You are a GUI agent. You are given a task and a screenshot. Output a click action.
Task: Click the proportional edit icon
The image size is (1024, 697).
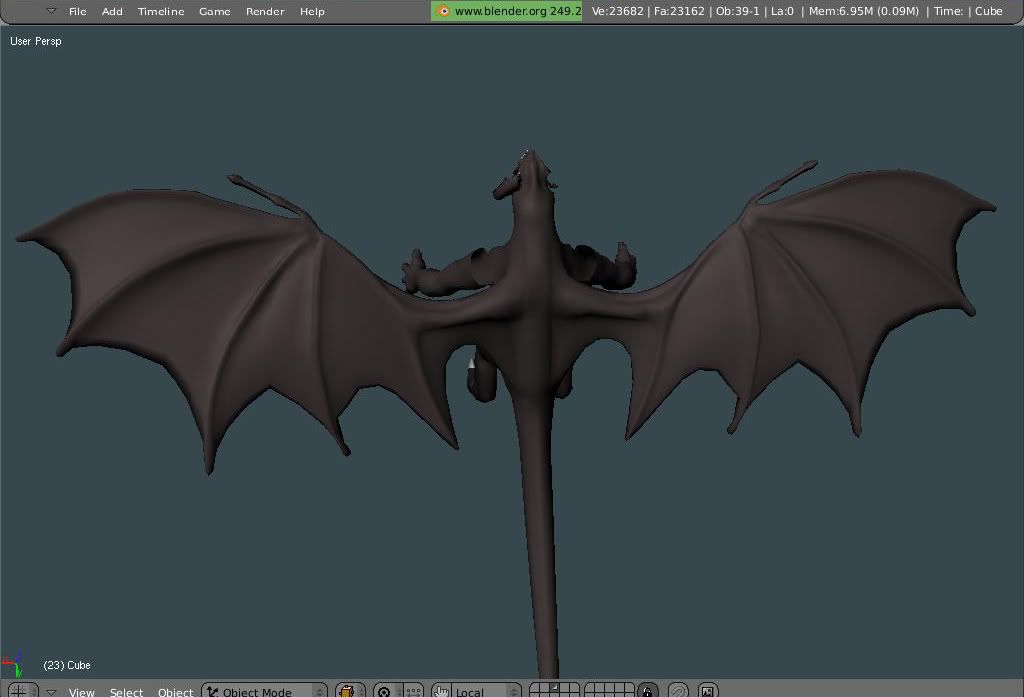[678, 691]
